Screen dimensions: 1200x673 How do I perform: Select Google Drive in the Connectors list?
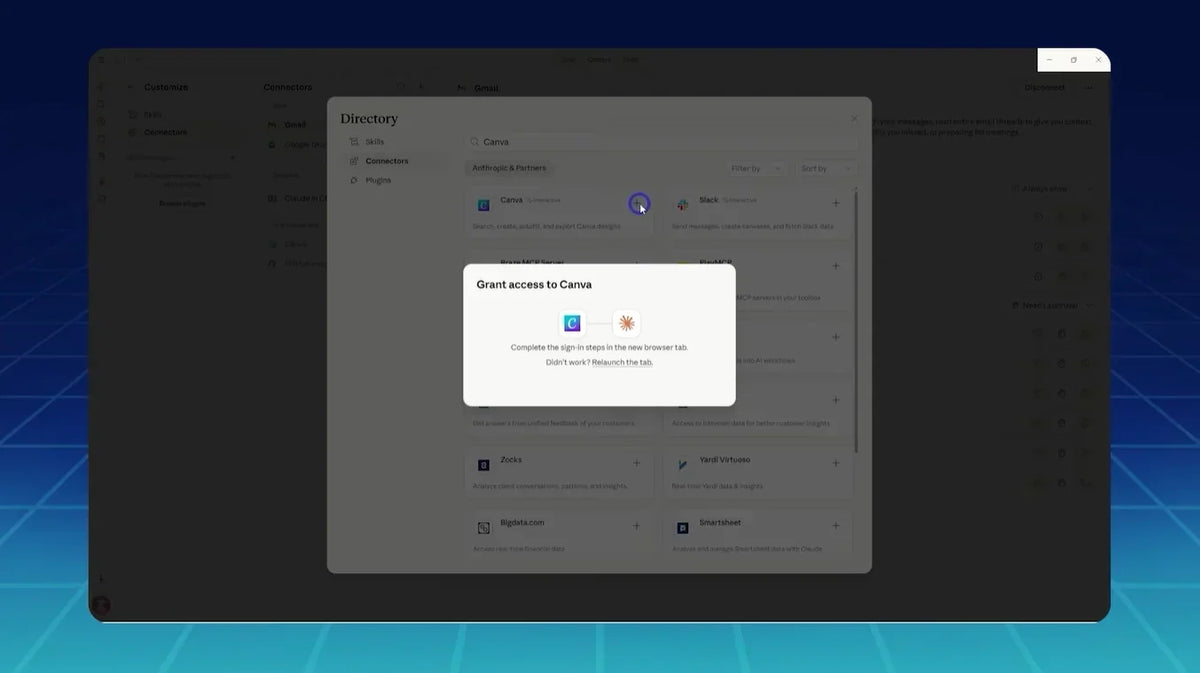pos(297,145)
